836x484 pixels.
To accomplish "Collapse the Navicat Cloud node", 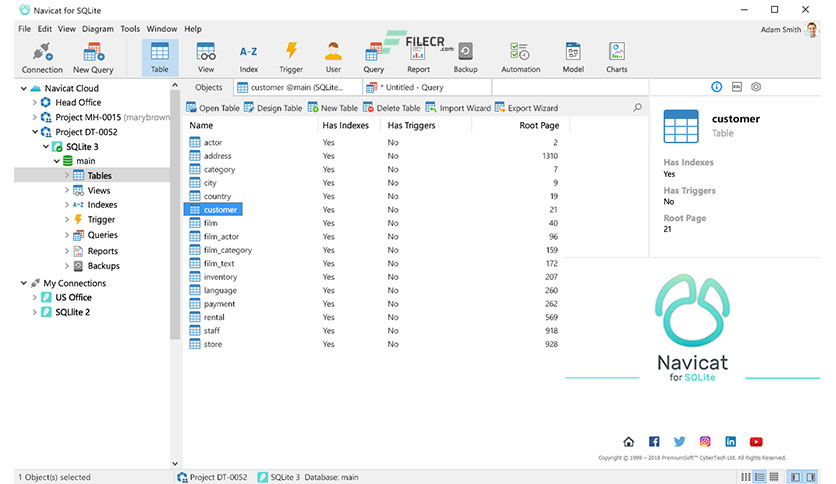I will pyautogui.click(x=23, y=88).
